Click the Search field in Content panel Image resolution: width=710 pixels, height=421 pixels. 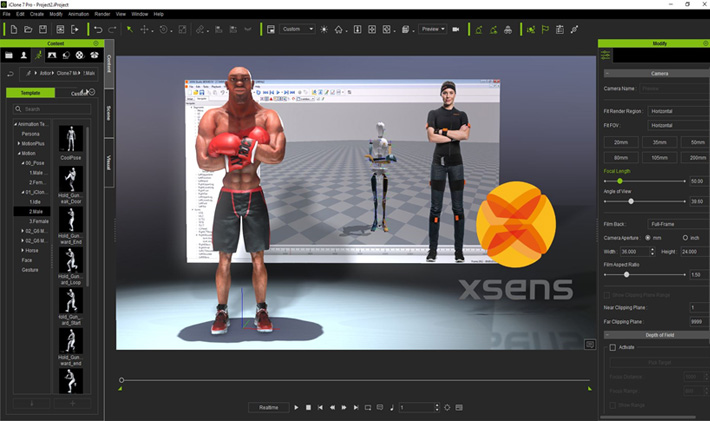pyautogui.click(x=52, y=109)
